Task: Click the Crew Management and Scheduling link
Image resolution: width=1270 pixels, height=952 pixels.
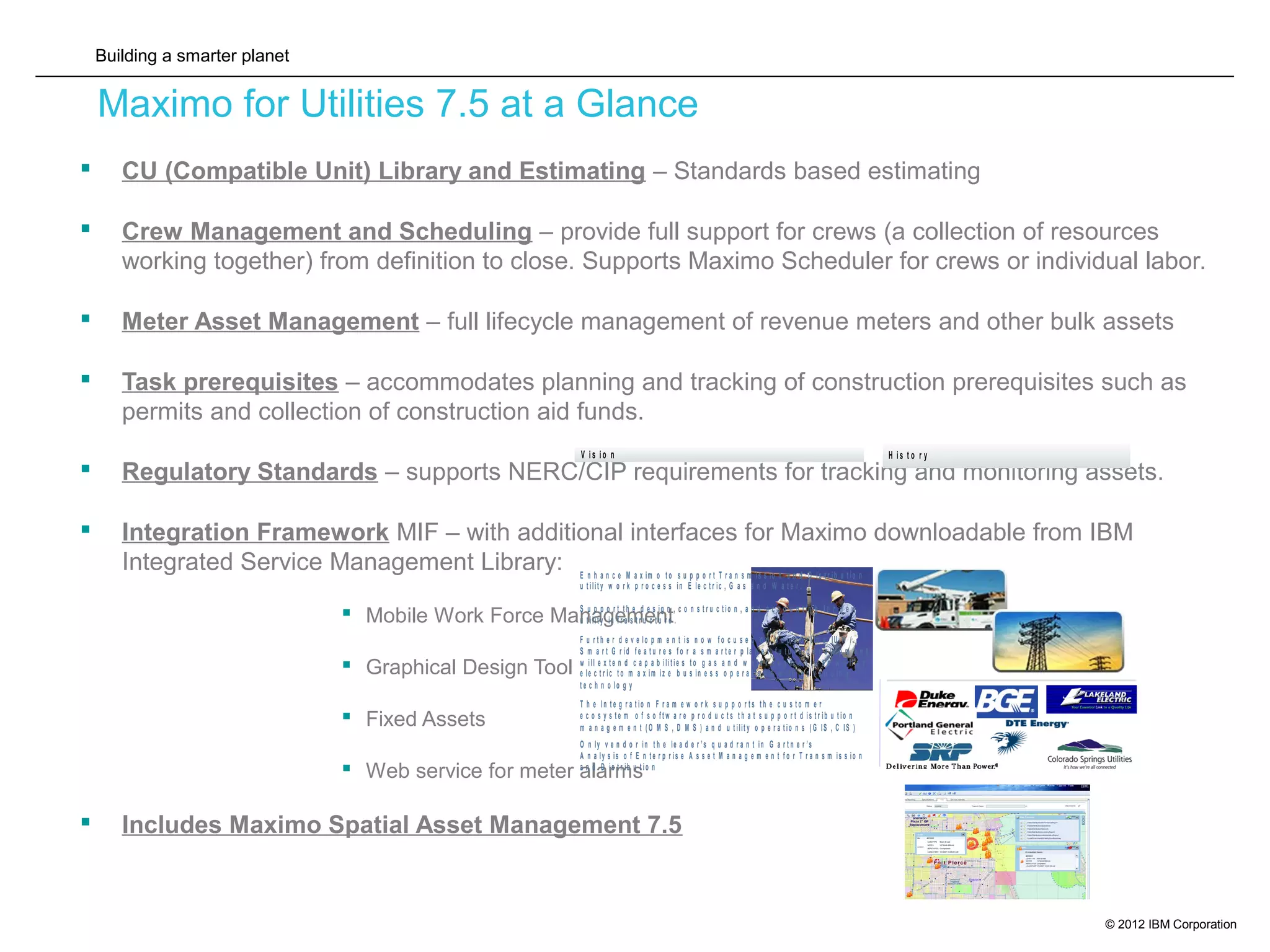Action: [x=327, y=232]
